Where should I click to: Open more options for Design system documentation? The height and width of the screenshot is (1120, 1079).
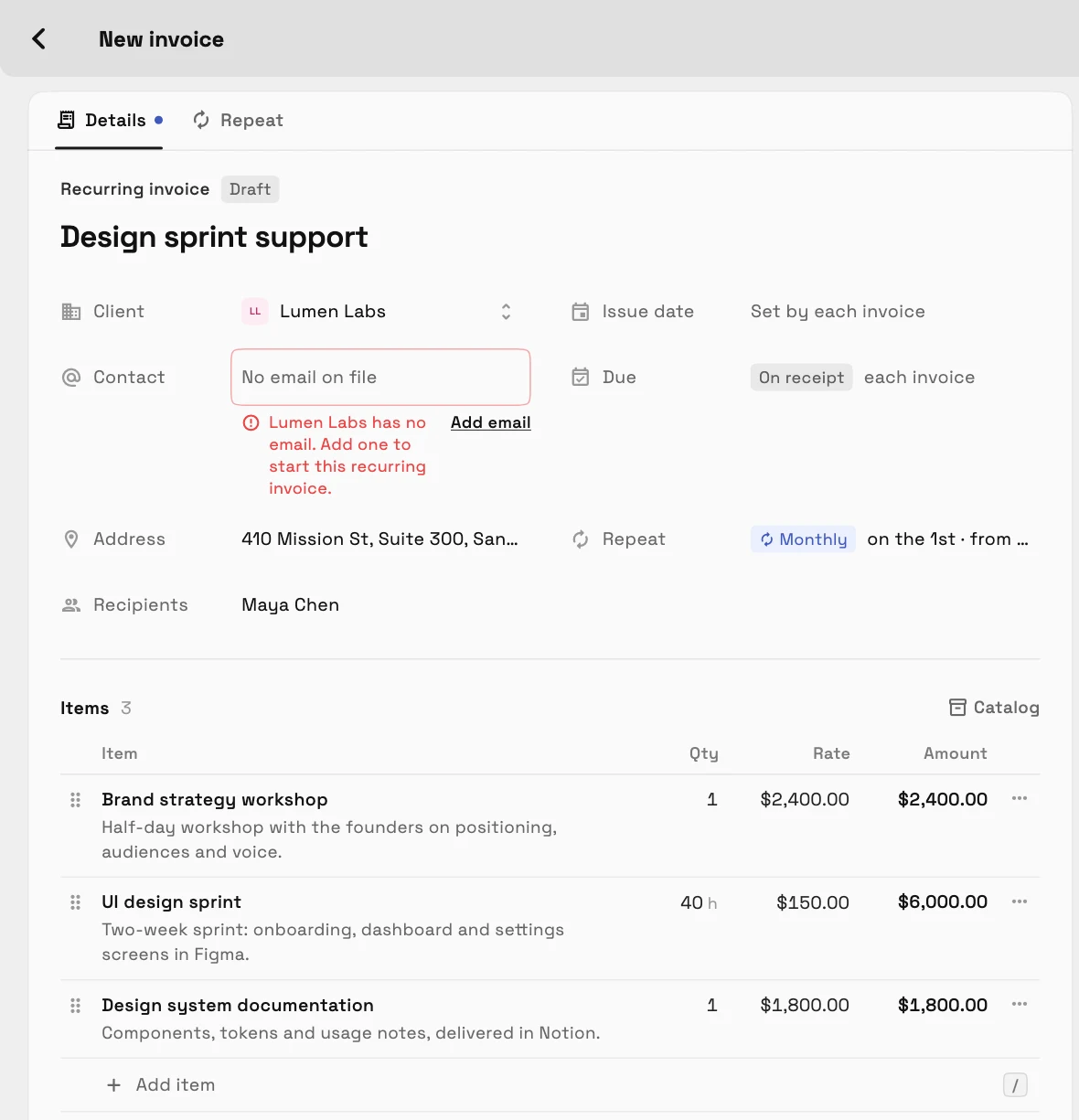tap(1020, 1005)
